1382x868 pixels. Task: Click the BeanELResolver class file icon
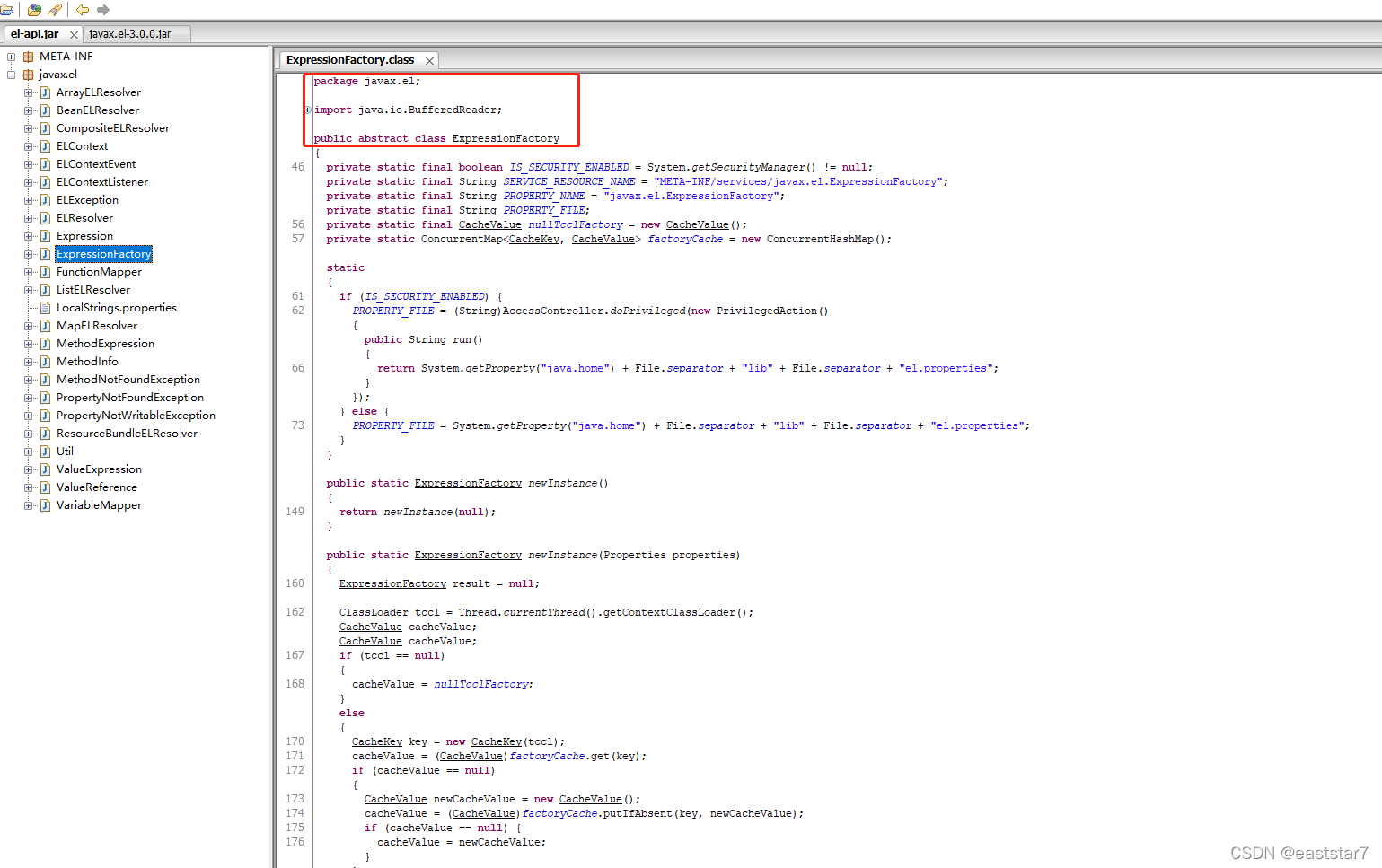(x=45, y=110)
